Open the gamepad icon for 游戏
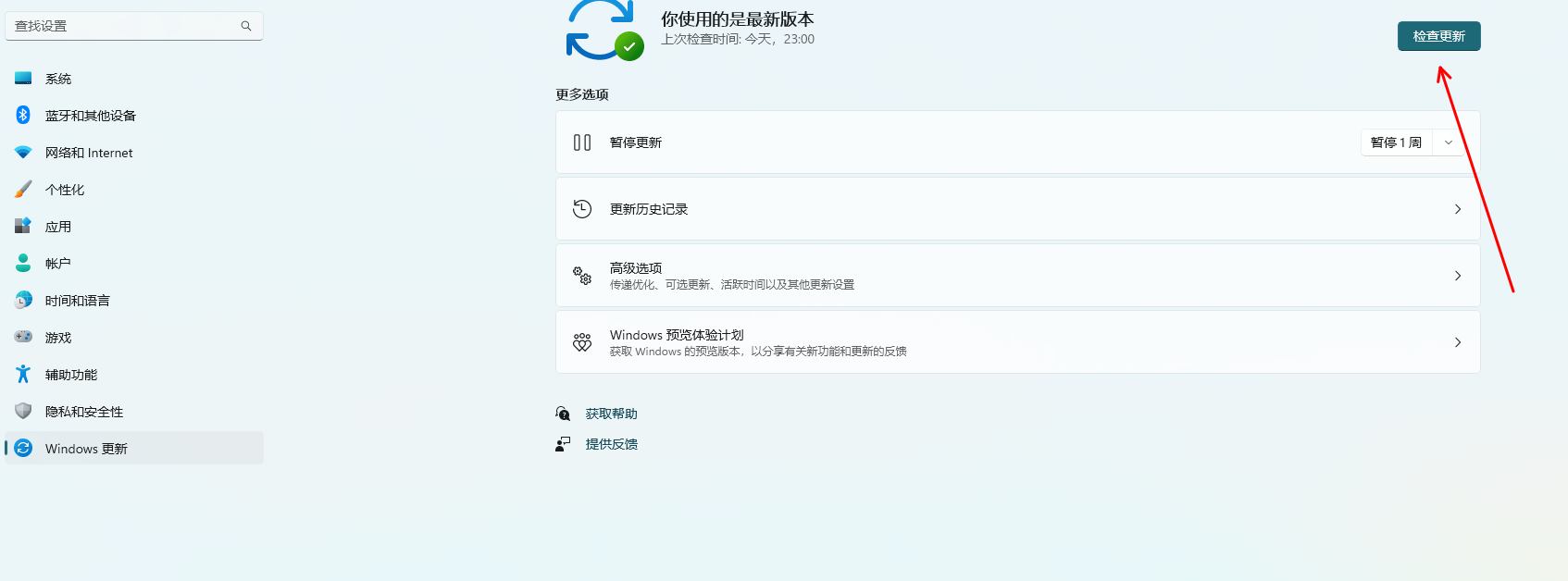 pos(23,337)
